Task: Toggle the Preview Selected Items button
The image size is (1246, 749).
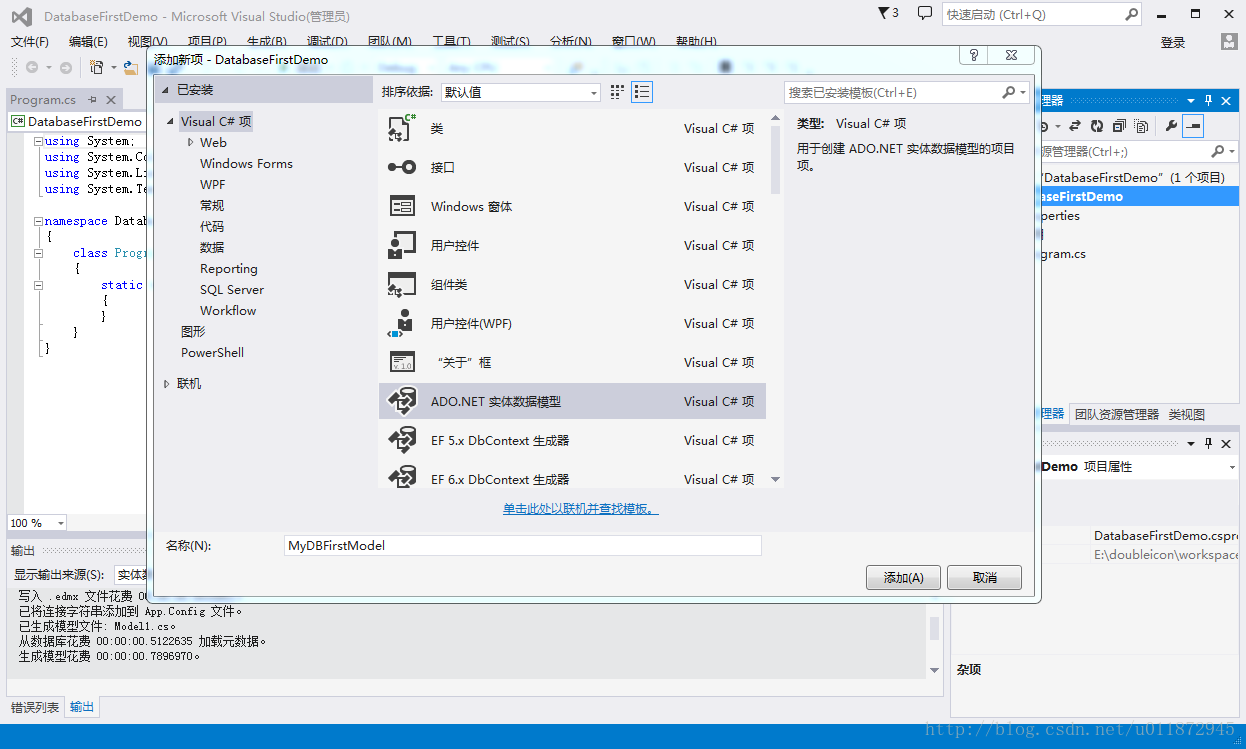Action: coord(1193,126)
